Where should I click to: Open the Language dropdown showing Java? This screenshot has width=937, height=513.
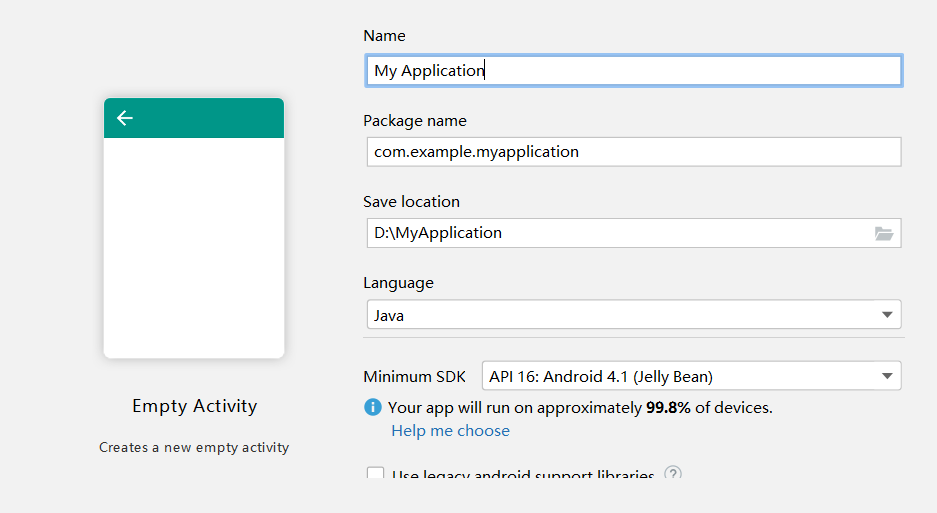tap(633, 315)
